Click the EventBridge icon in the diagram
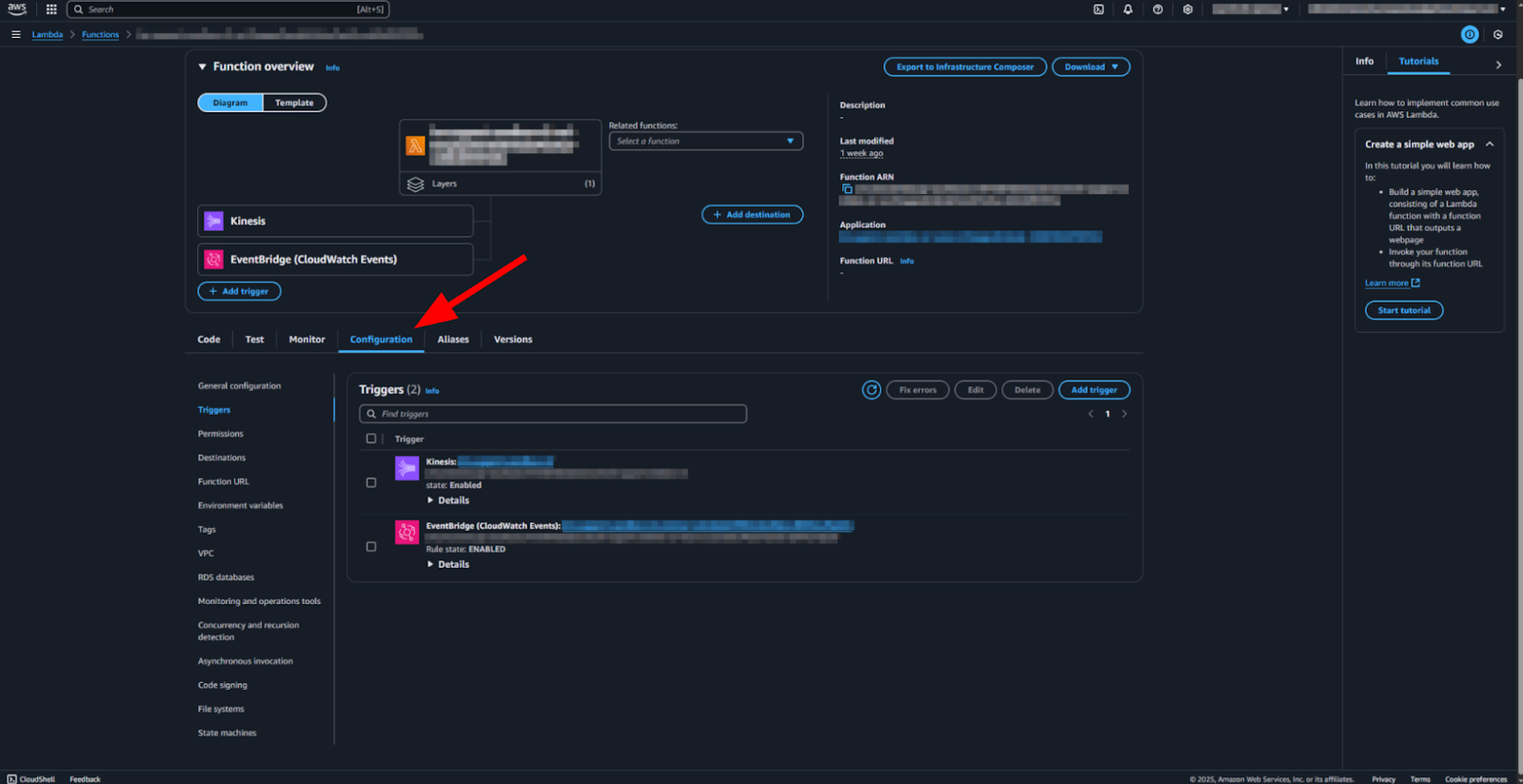The height and width of the screenshot is (784, 1523). (x=214, y=259)
